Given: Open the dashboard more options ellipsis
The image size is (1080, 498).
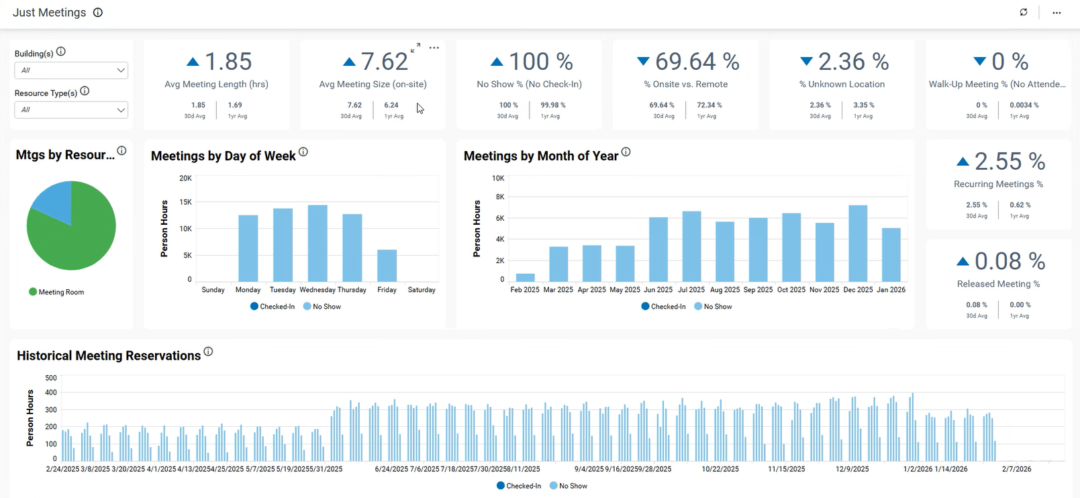Looking at the screenshot, I should [1056, 12].
